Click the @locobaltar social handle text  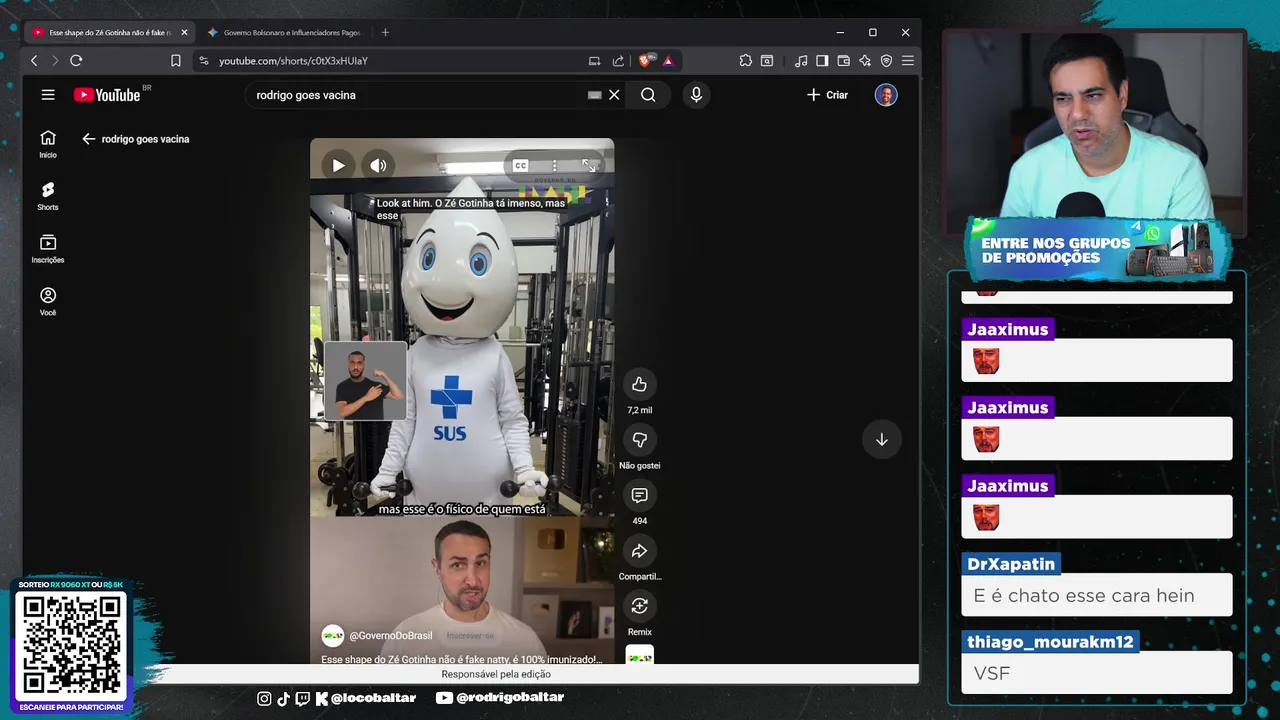coord(373,698)
